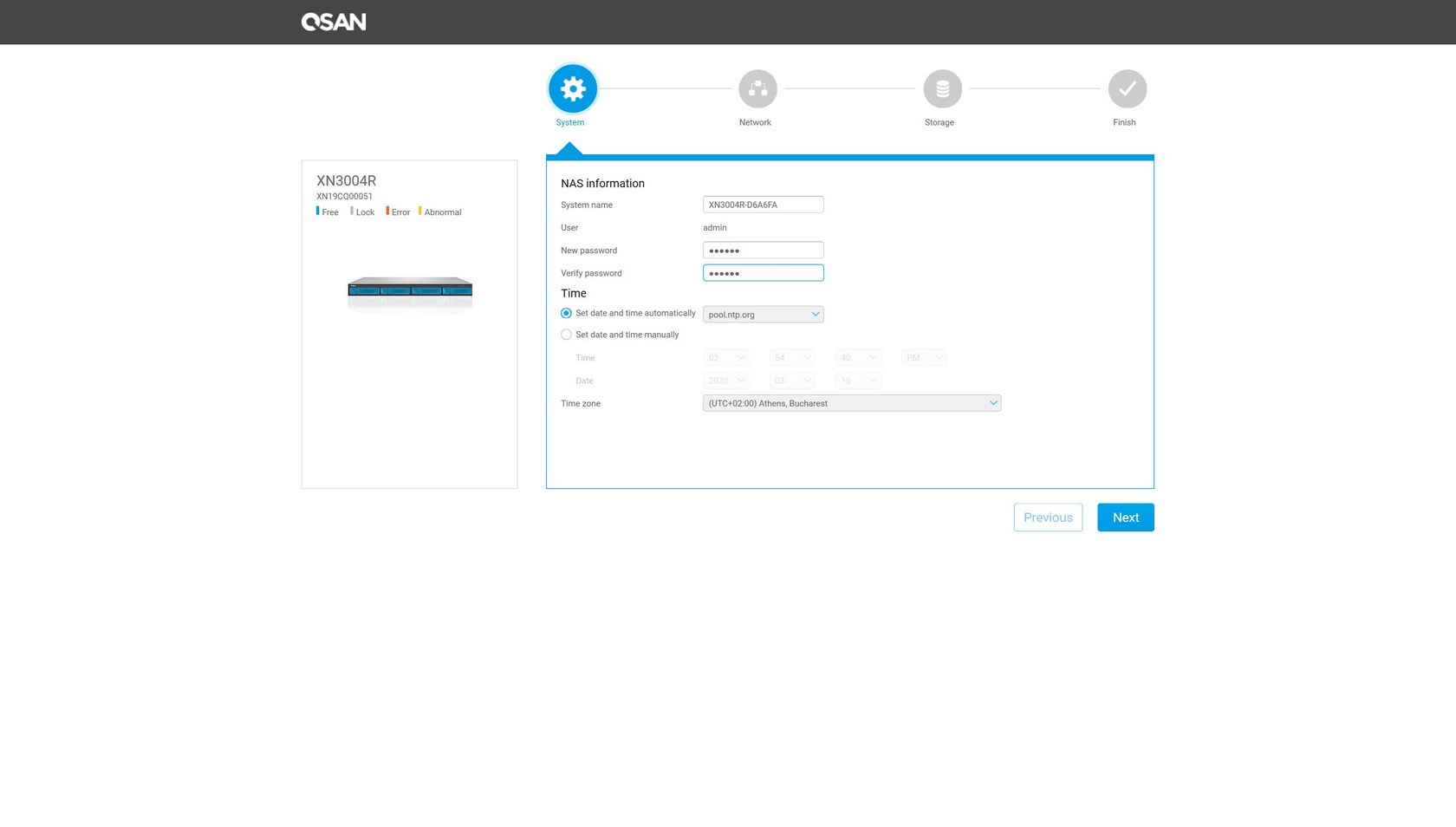
Task: Click the System name label
Action: click(x=587, y=205)
